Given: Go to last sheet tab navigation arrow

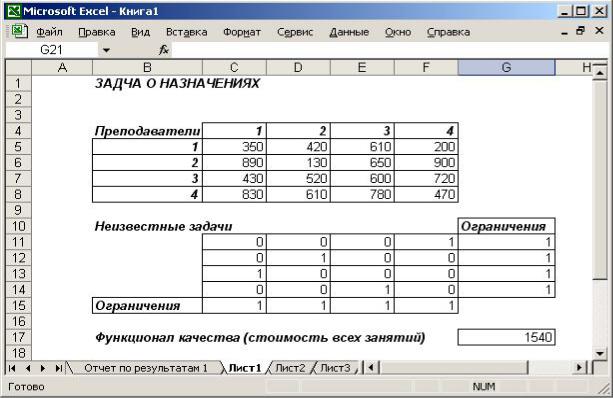Looking at the screenshot, I should (59, 368).
